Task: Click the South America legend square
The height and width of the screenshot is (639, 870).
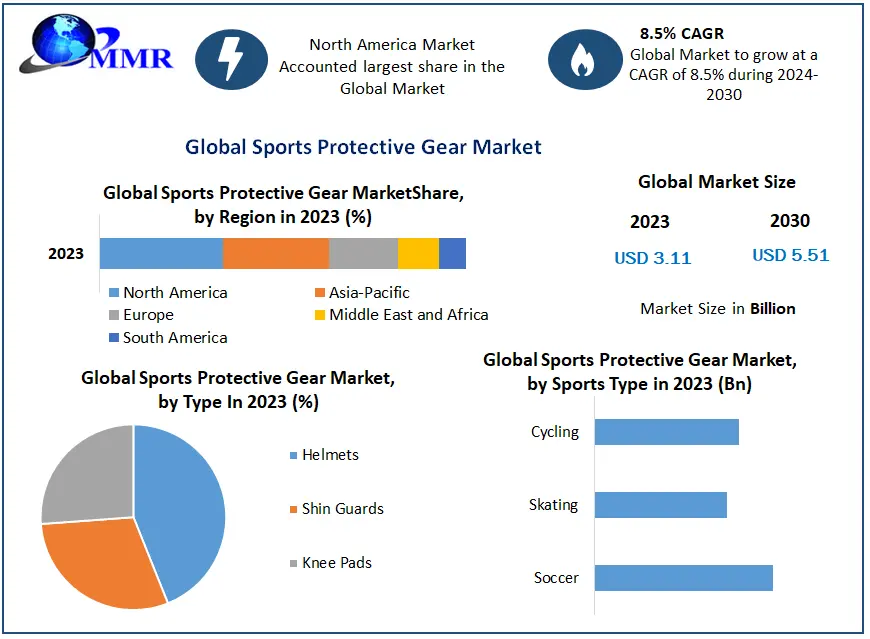Action: (113, 338)
